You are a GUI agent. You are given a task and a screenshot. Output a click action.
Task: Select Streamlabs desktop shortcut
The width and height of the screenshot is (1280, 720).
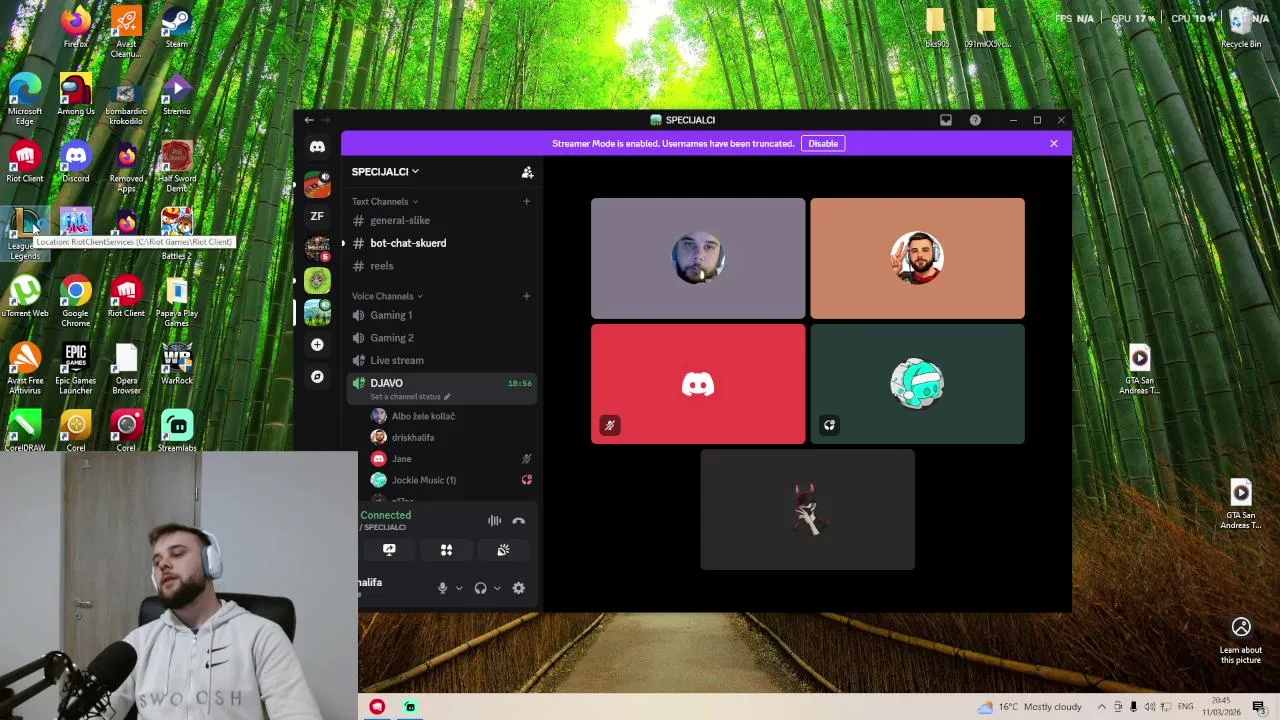coord(176,432)
